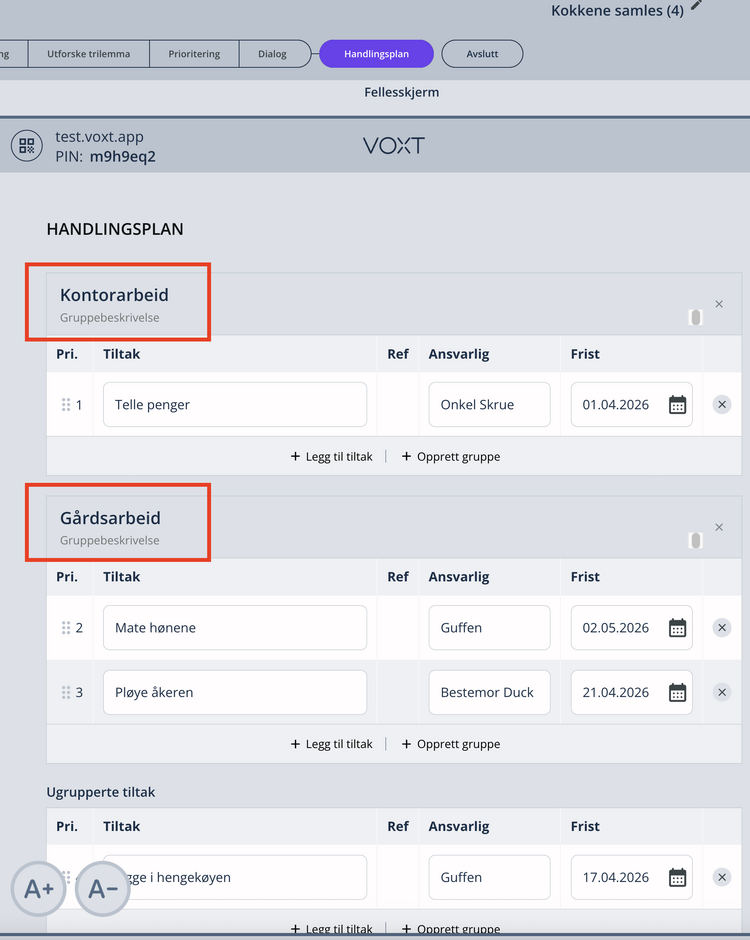
Task: Click the pencil icon next to Kokkene samles
Action: (697, 6)
